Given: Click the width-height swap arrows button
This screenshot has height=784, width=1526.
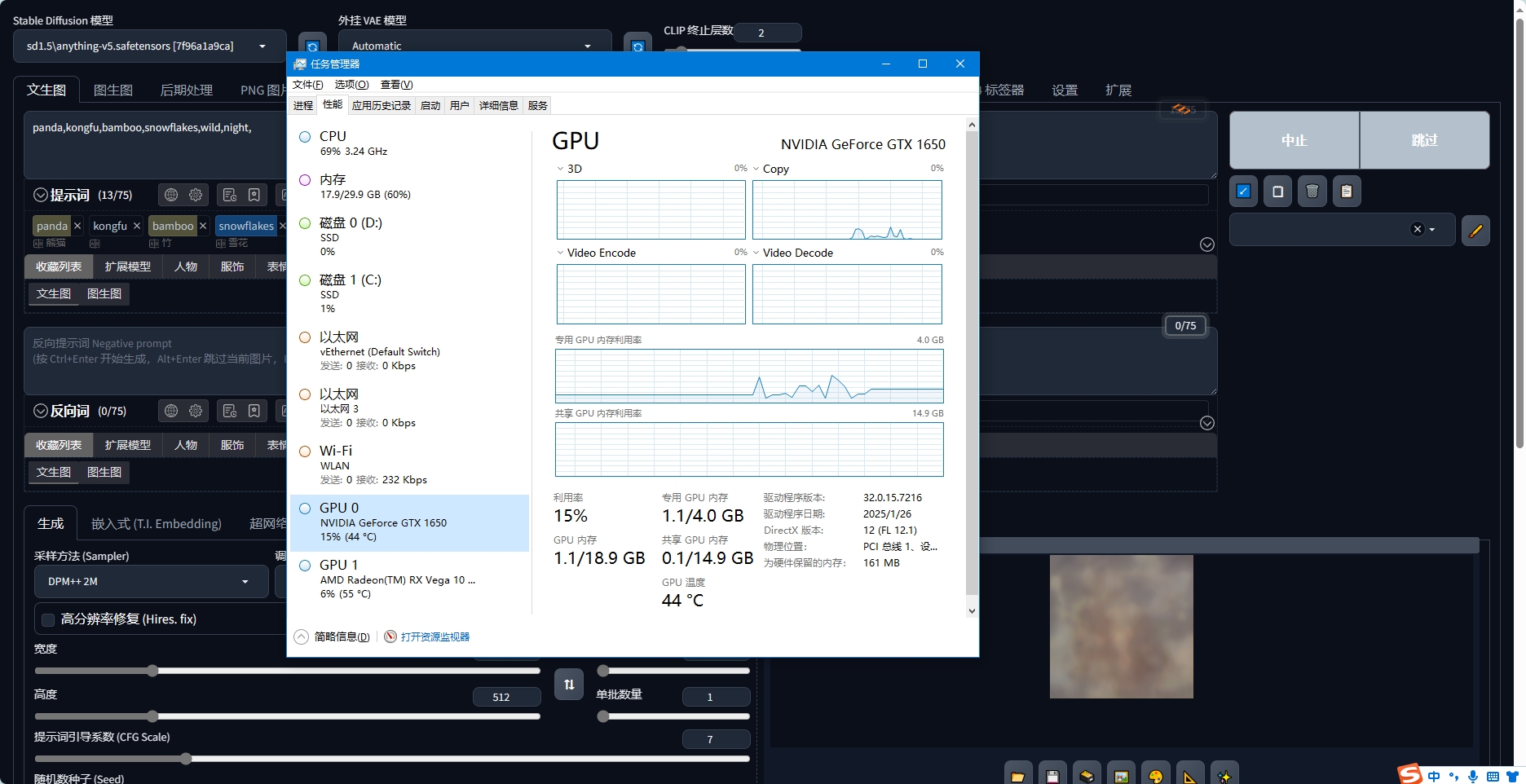Looking at the screenshot, I should [569, 685].
